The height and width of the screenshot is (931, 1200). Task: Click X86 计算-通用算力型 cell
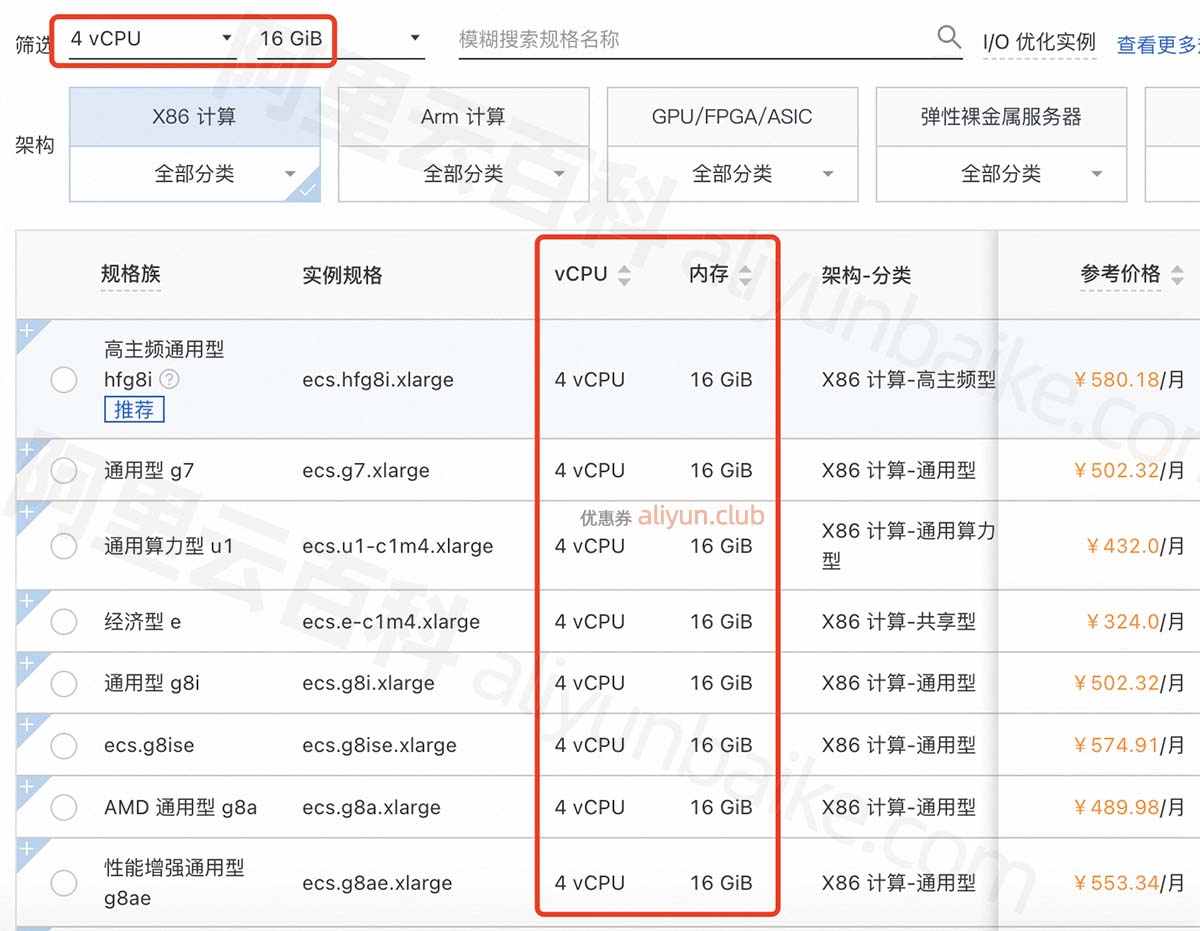(909, 546)
